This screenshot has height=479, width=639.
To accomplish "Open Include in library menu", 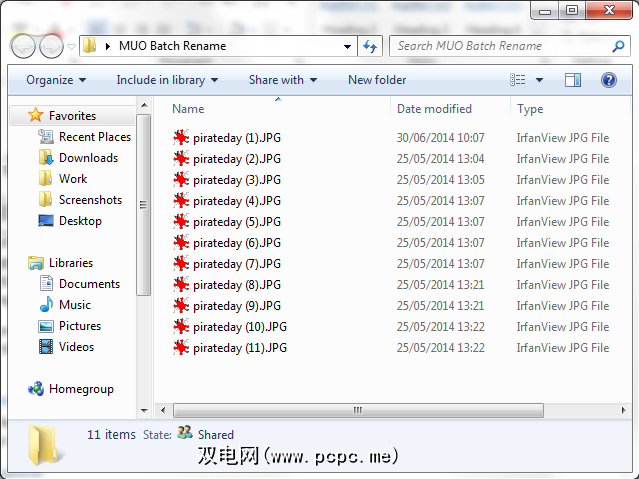I will [167, 80].
